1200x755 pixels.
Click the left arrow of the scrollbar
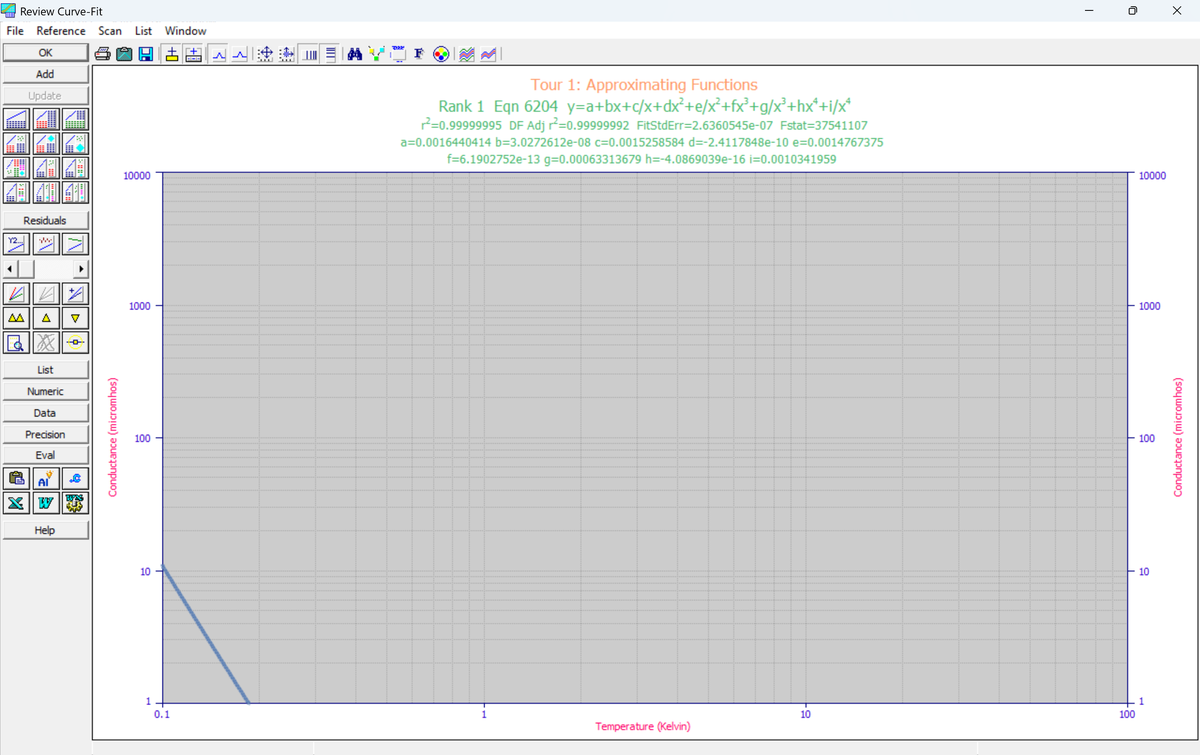[10, 269]
